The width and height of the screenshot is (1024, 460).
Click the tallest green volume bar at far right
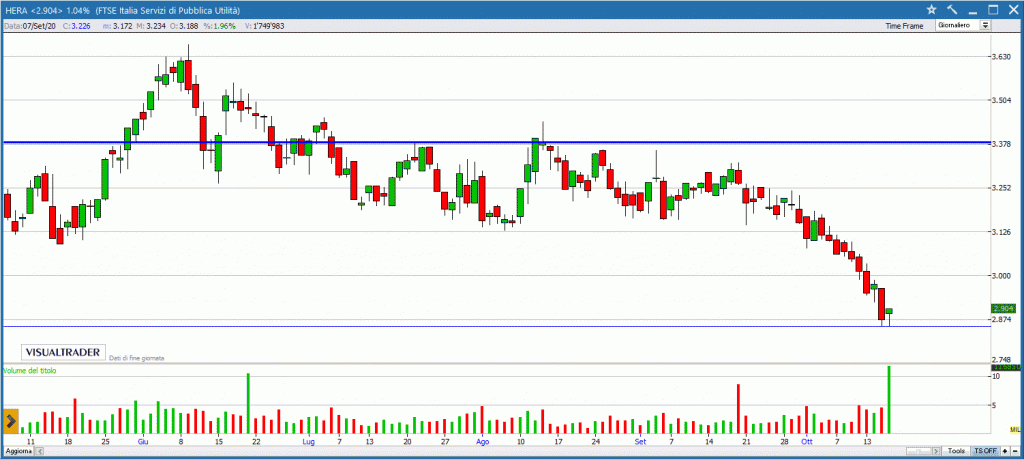tap(889, 399)
